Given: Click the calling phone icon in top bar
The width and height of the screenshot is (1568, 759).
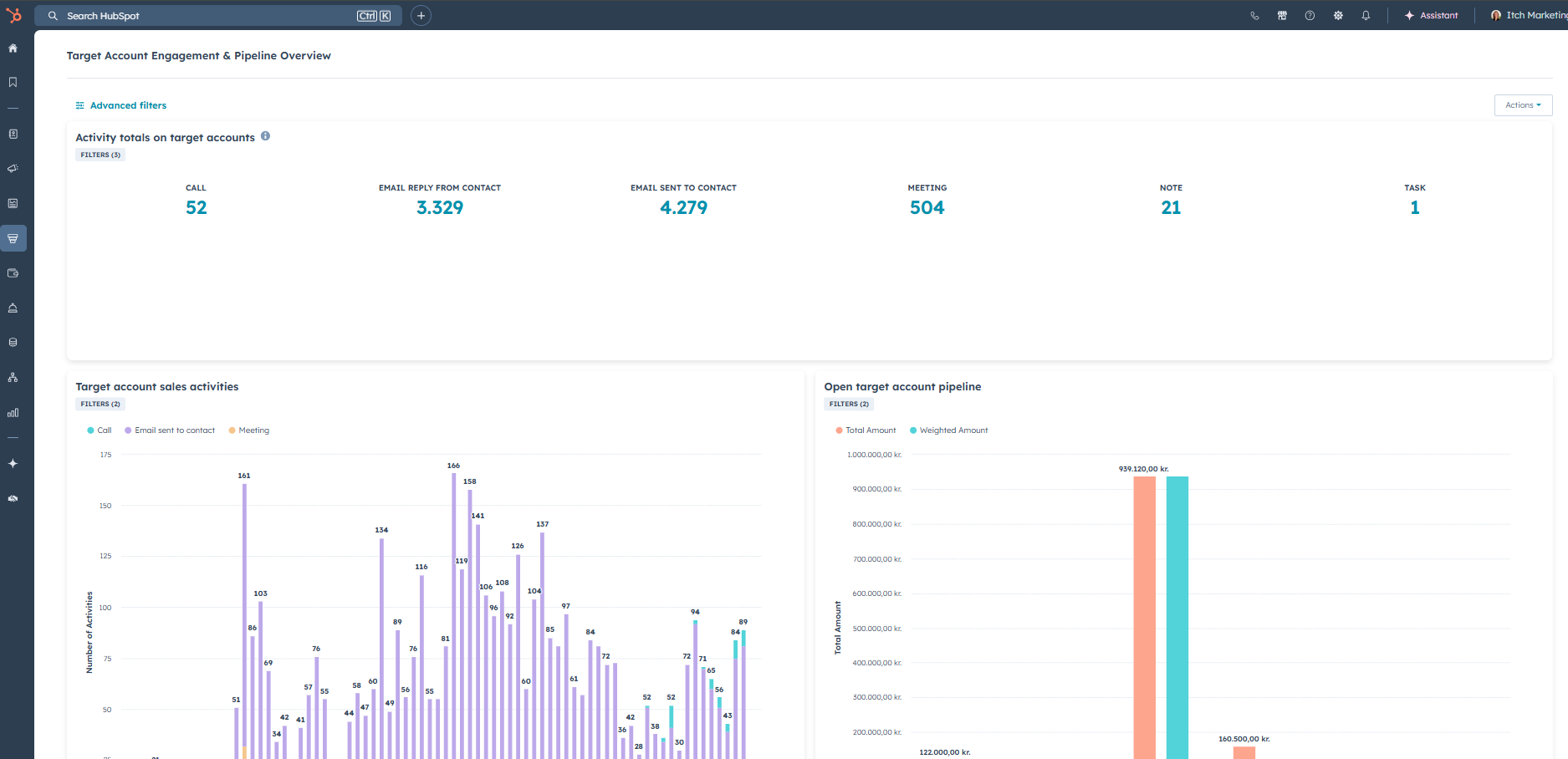Looking at the screenshot, I should 1254,15.
